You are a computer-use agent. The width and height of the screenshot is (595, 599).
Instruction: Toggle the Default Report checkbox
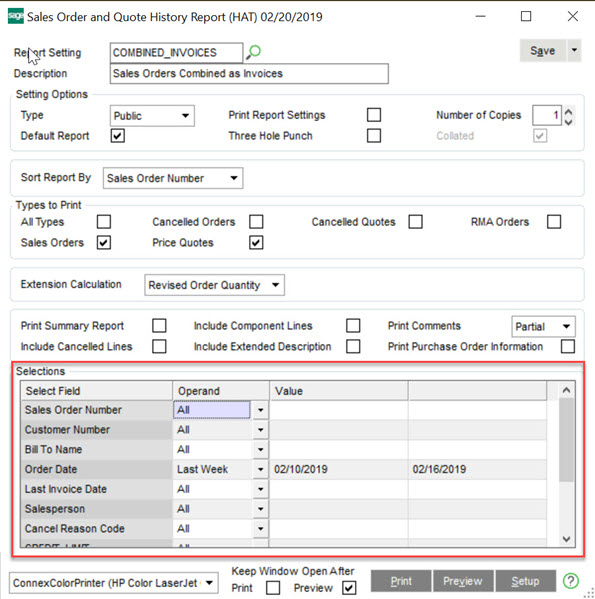click(118, 136)
